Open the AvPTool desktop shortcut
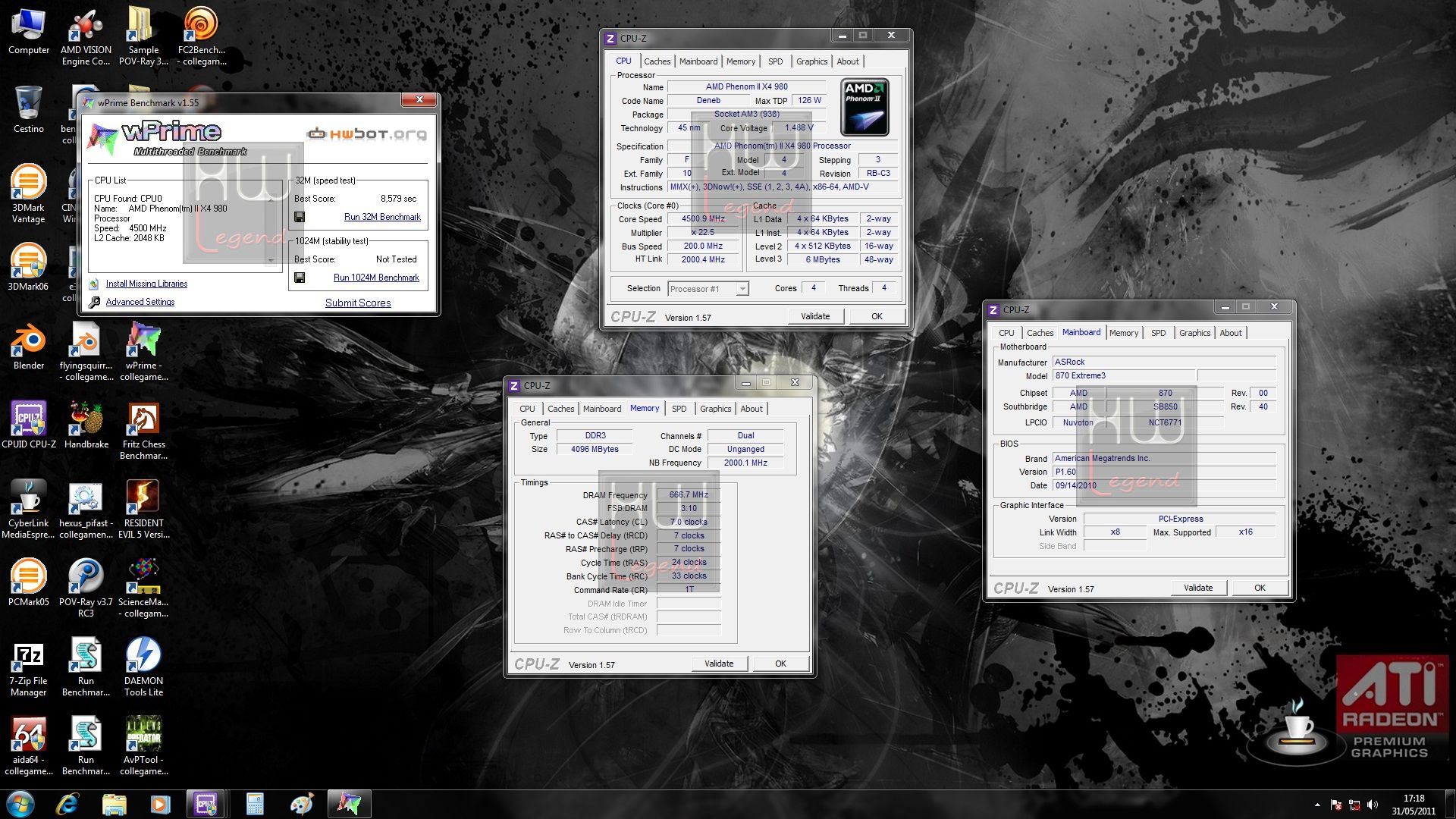The image size is (1456, 819). [143, 746]
